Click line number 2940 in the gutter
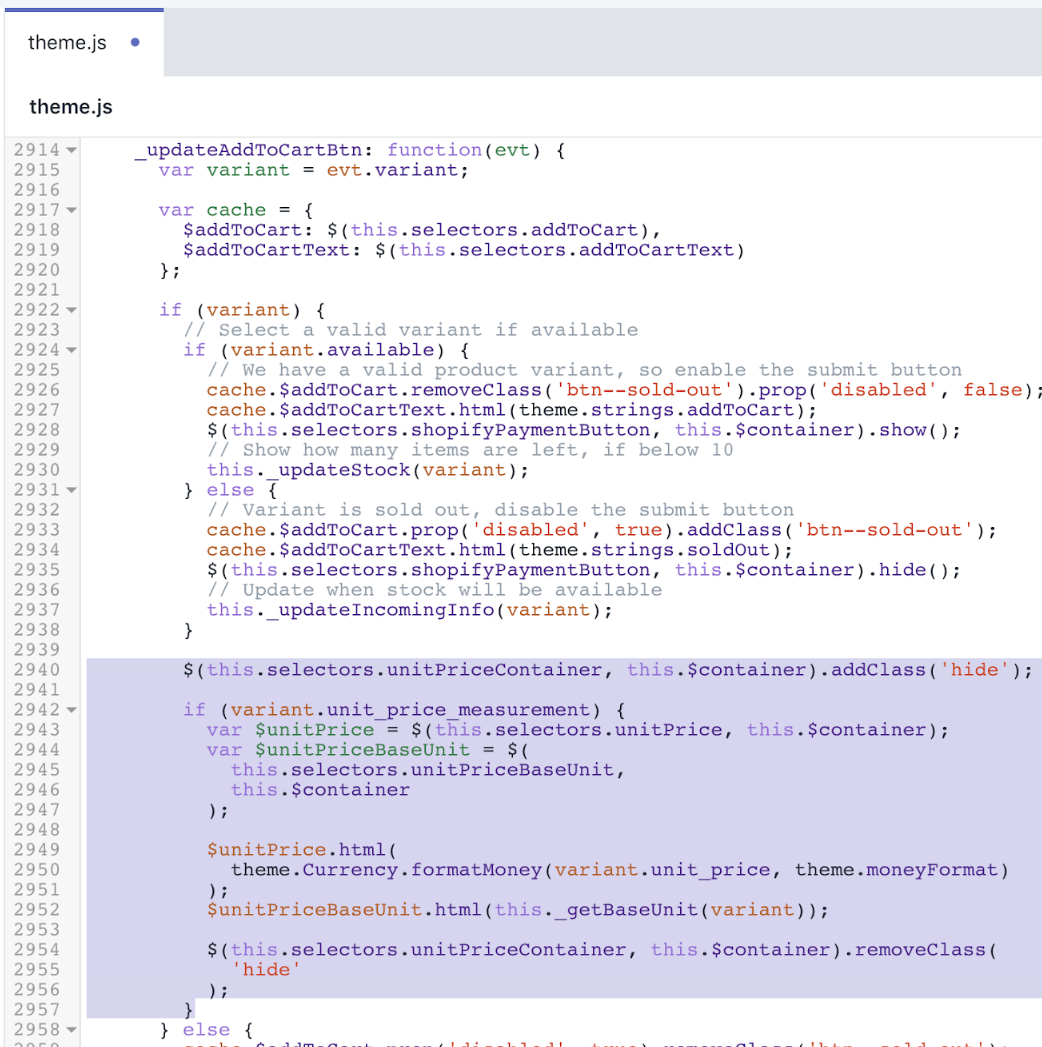 (x=36, y=670)
